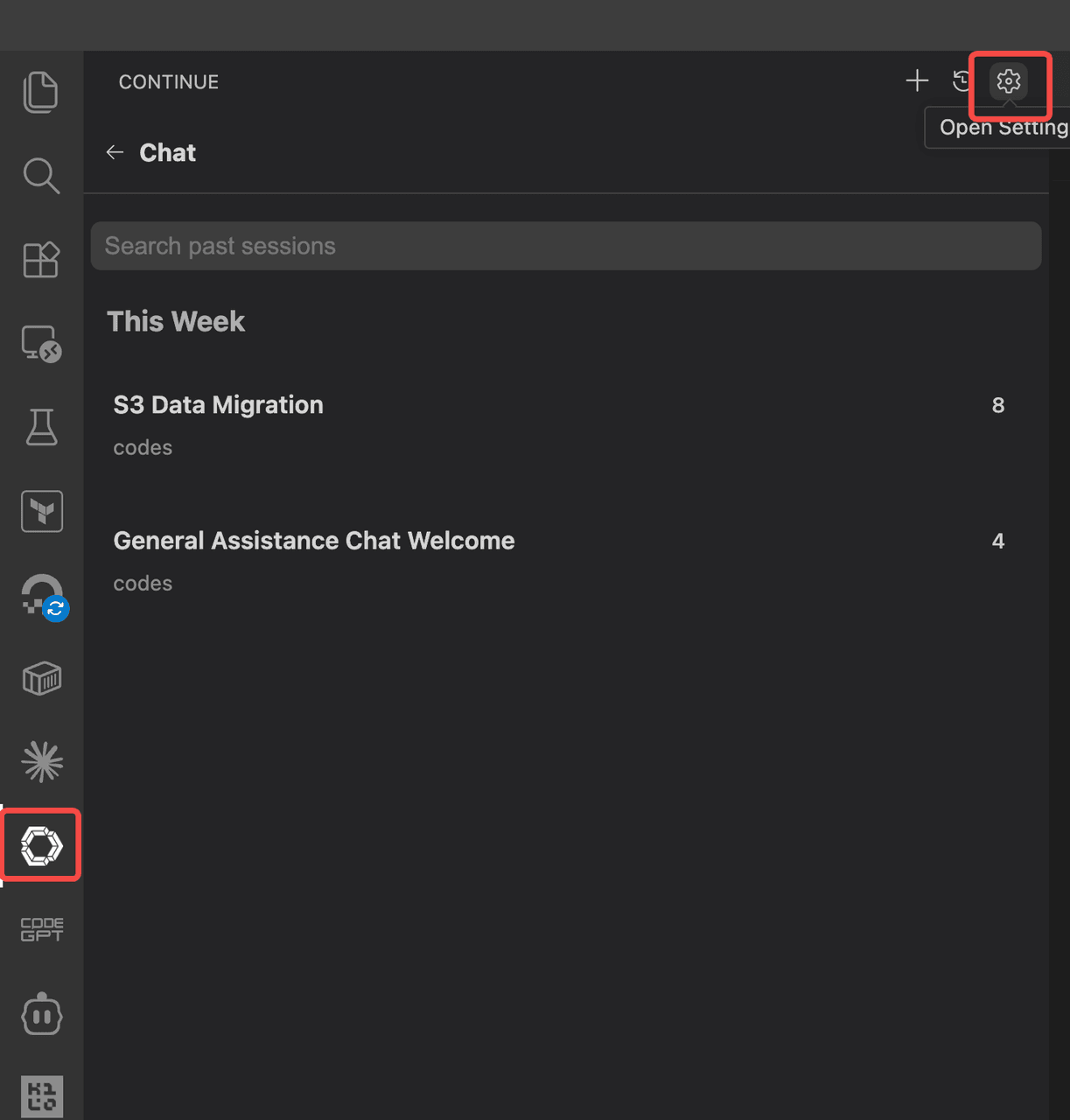Open the Remote Explorer view

pyautogui.click(x=41, y=344)
